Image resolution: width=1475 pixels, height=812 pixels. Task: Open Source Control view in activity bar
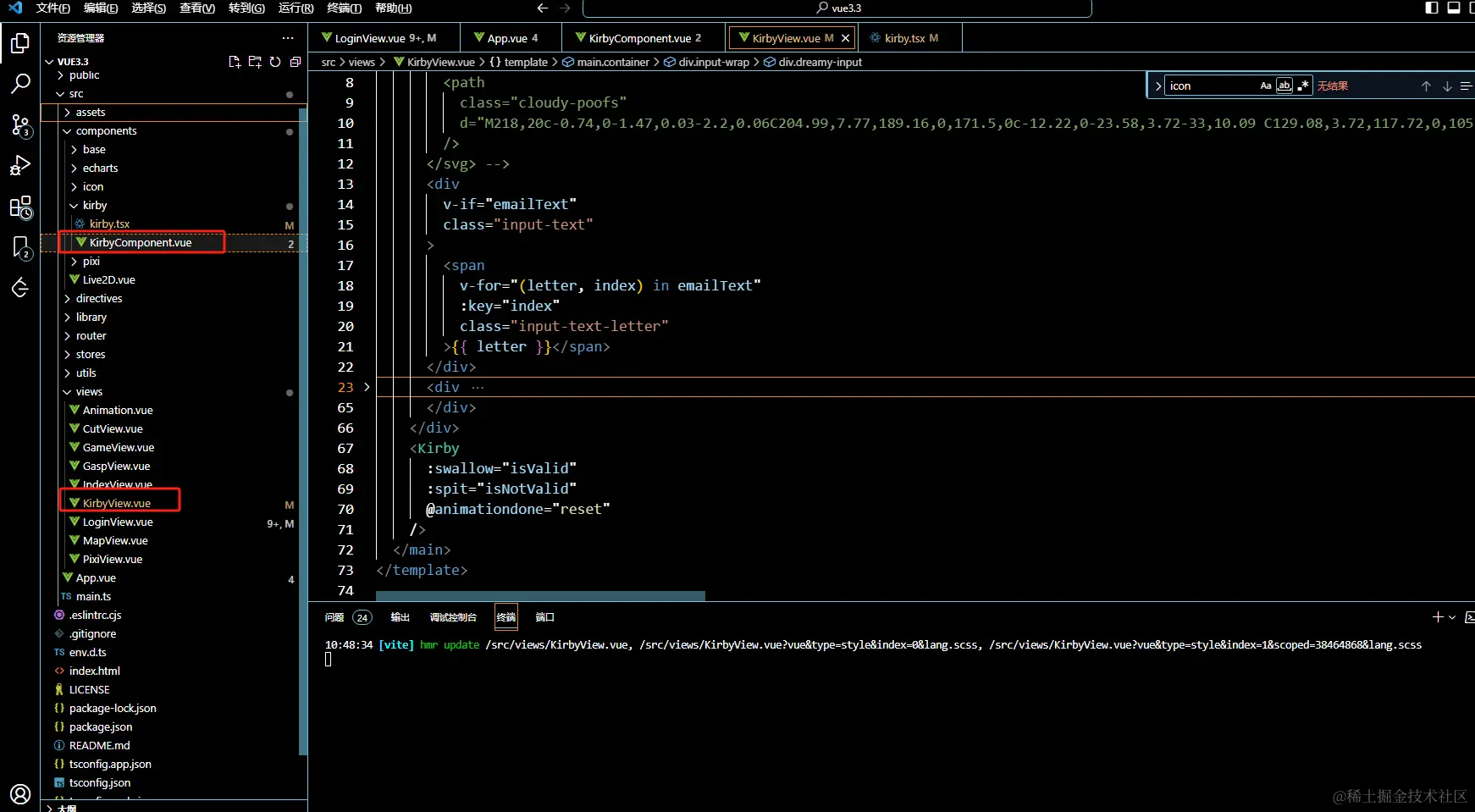click(20, 125)
